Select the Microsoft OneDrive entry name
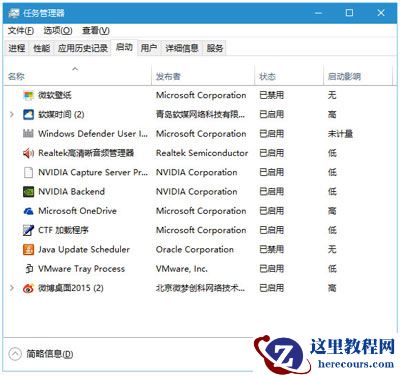The width and height of the screenshot is (400, 376). pos(77,211)
